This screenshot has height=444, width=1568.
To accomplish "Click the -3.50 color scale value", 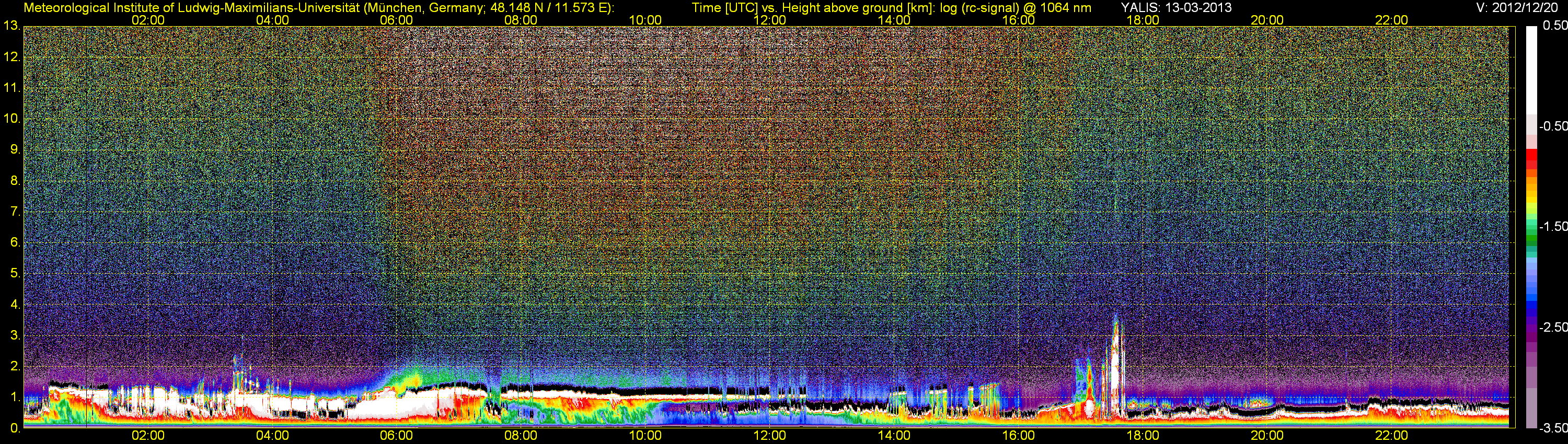I will click(1553, 428).
